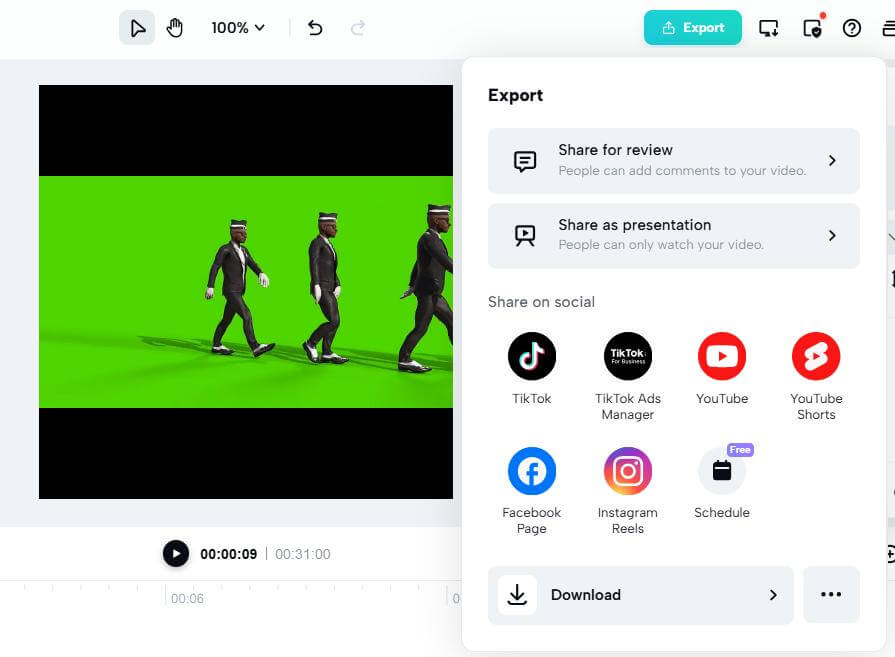This screenshot has height=657, width=895.
Task: Open the monitor download icon
Action: [x=768, y=28]
